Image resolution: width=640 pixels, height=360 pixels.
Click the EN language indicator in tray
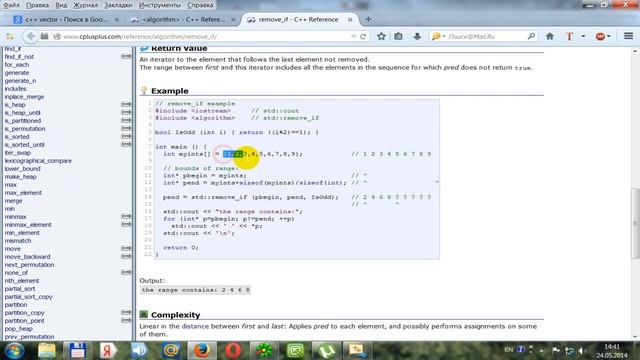pyautogui.click(x=509, y=350)
